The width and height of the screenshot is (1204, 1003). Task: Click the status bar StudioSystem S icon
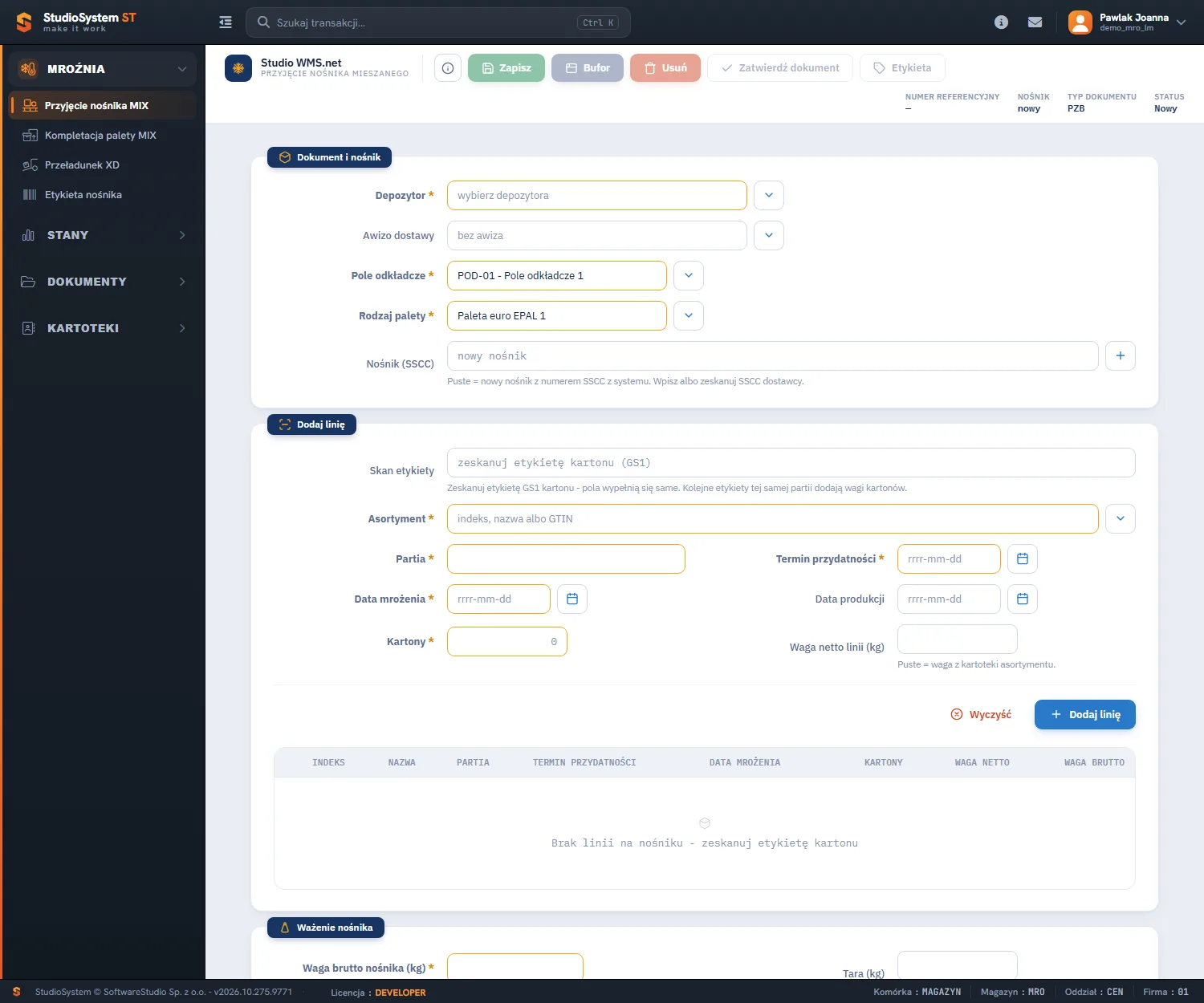(16, 992)
